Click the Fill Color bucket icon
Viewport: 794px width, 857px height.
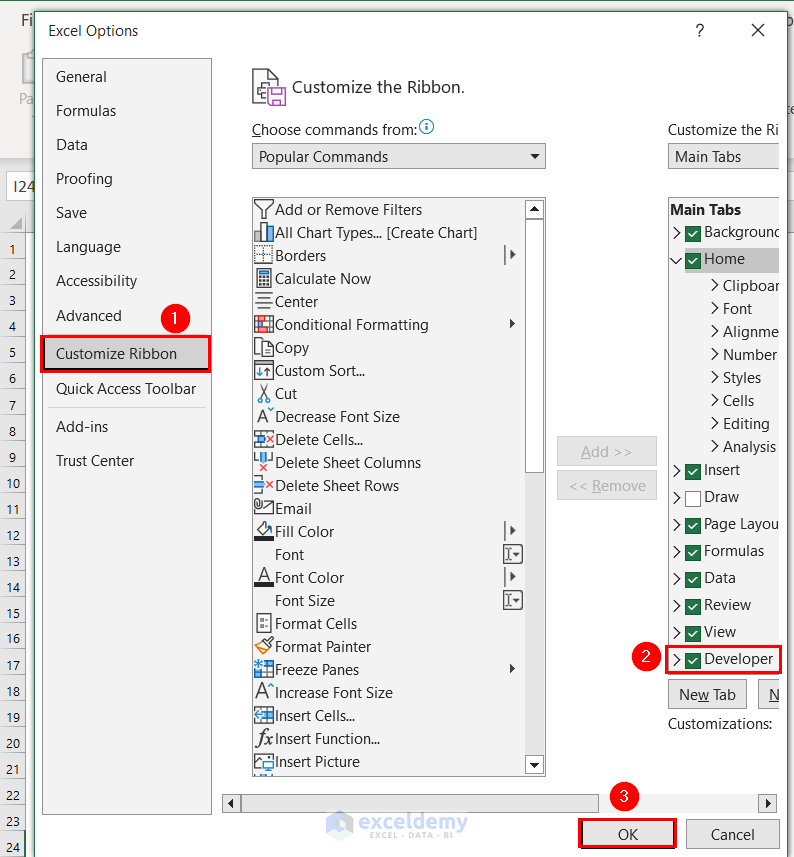coord(264,531)
